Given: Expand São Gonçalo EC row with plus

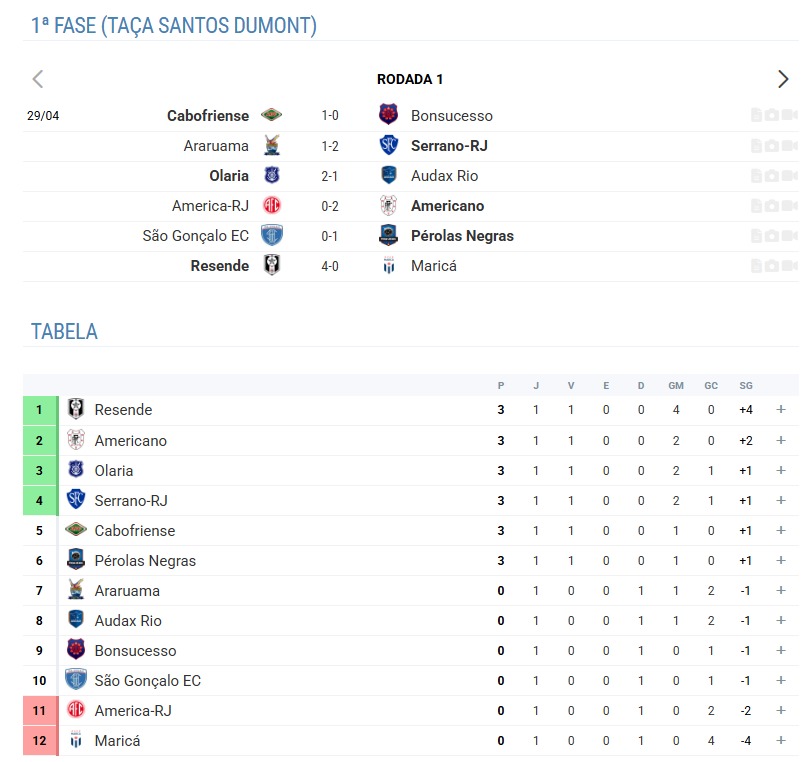Looking at the screenshot, I should pyautogui.click(x=781, y=681).
